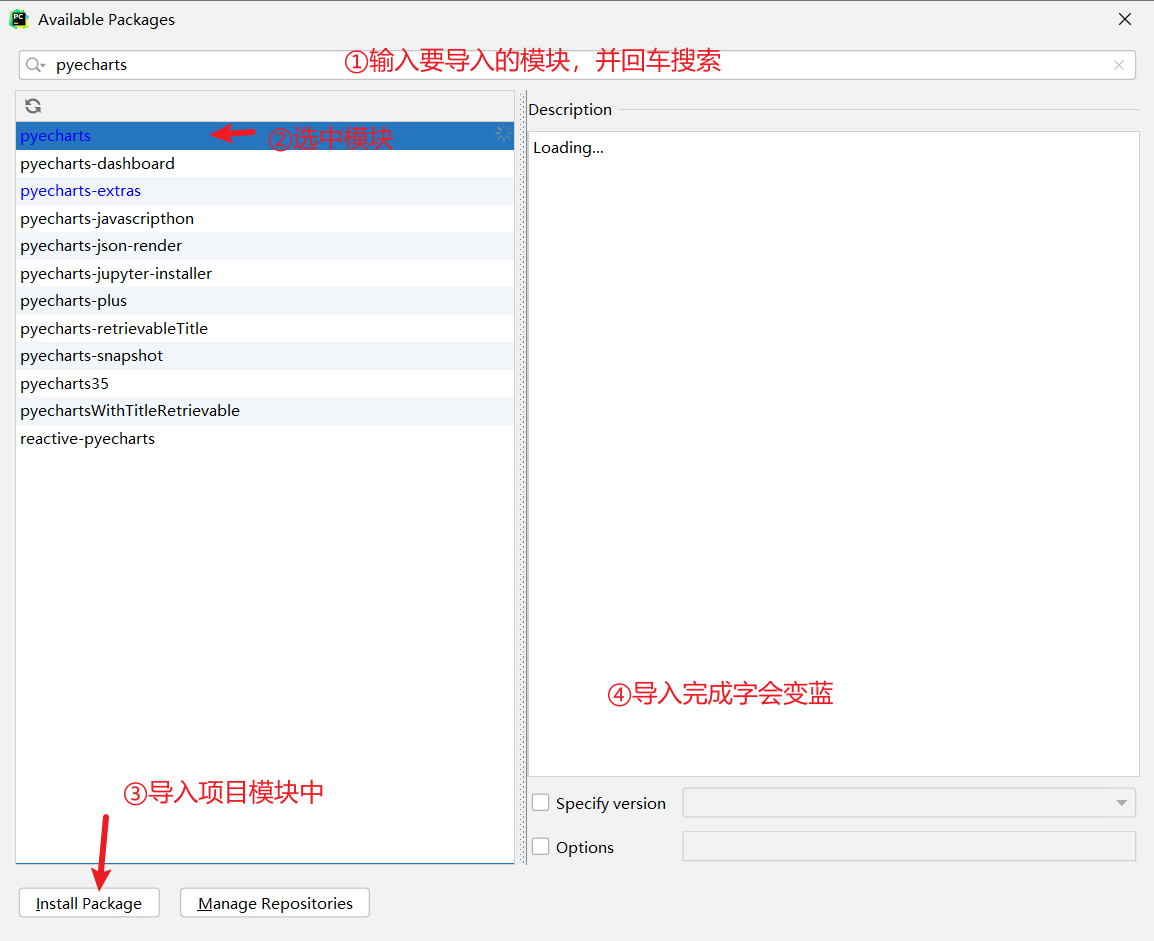Screen dimensions: 1154x941
Task: Click the Options text input field
Action: click(x=909, y=846)
